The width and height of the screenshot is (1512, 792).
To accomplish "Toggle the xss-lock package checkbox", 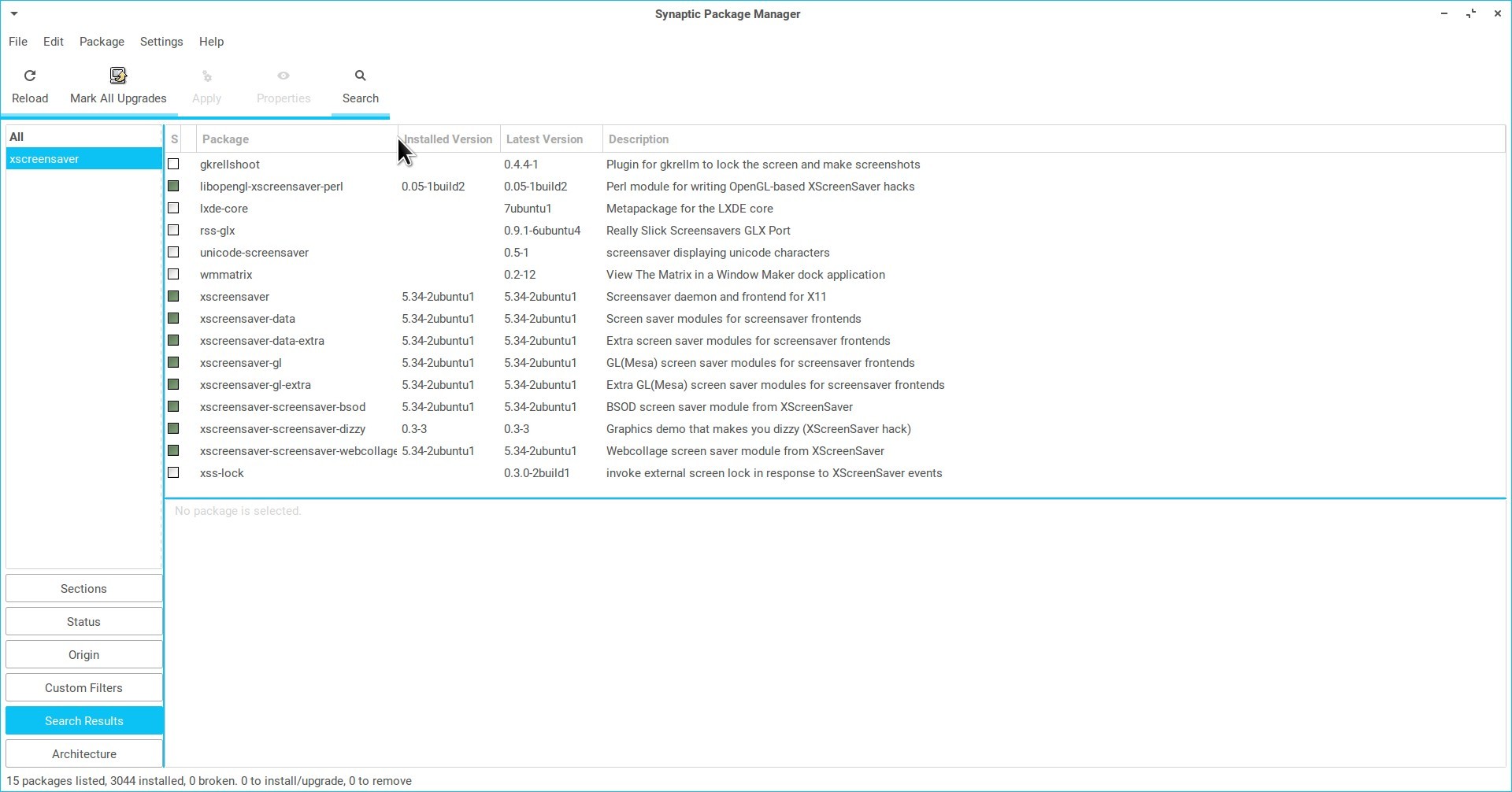I will point(174,473).
